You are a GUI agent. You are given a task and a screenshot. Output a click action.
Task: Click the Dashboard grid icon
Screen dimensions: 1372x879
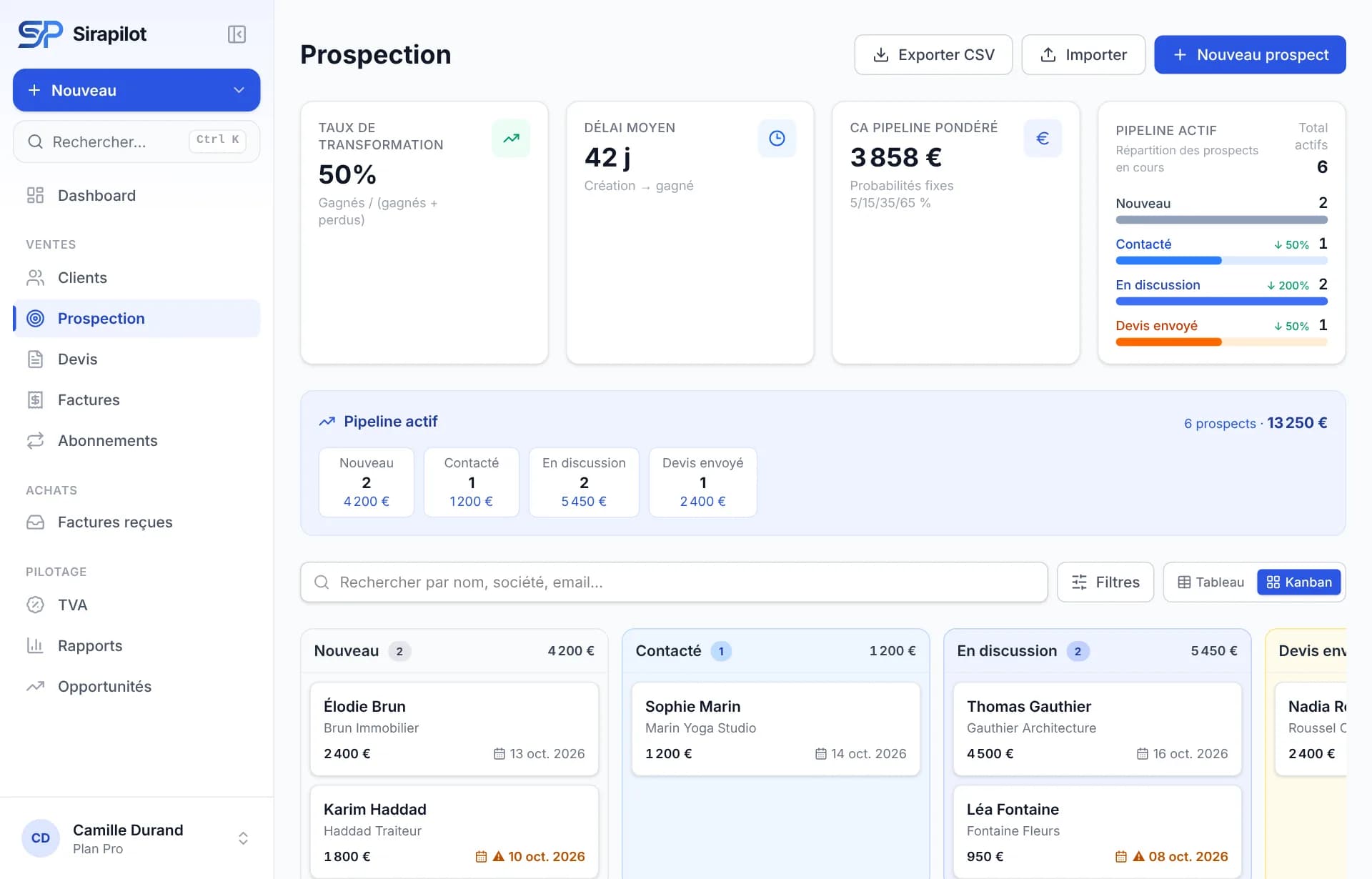coord(35,195)
